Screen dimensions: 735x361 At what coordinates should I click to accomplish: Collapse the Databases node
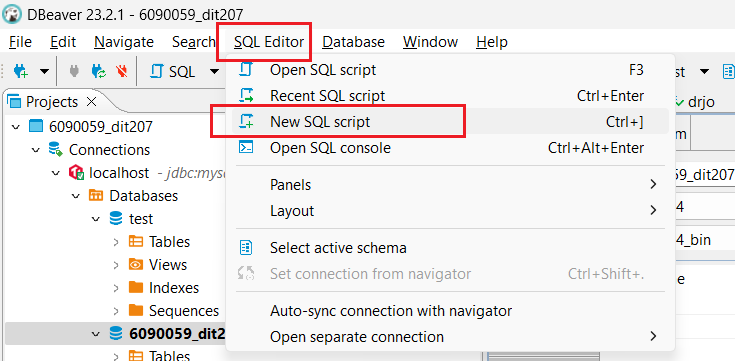click(76, 196)
